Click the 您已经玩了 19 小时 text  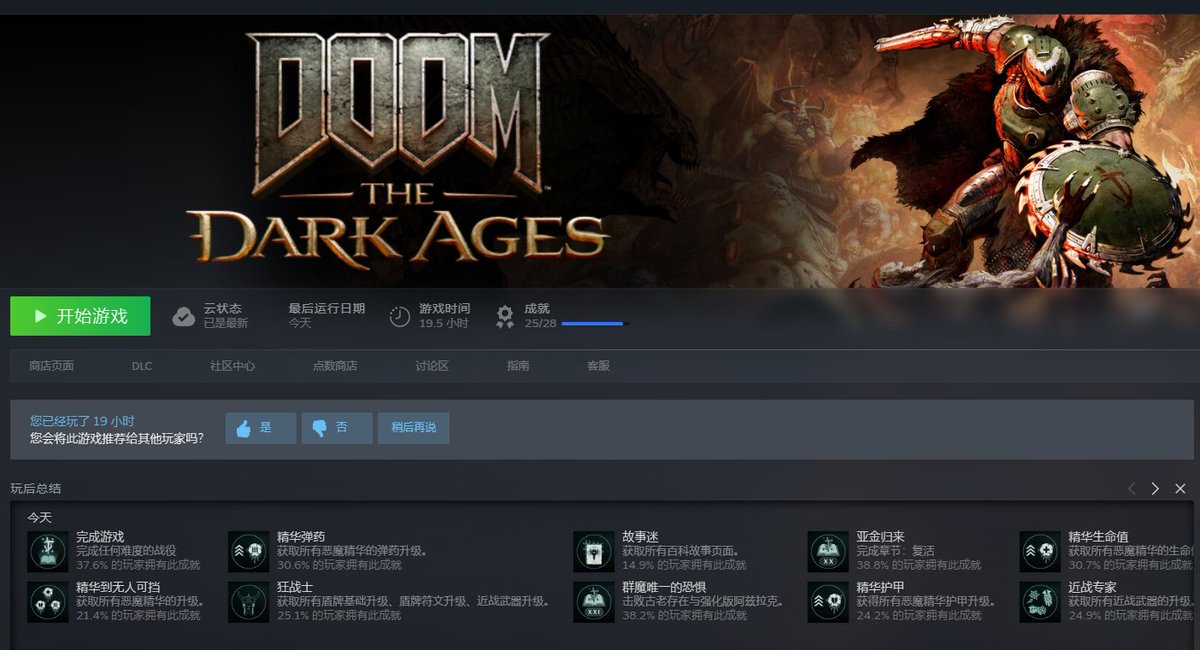82,421
